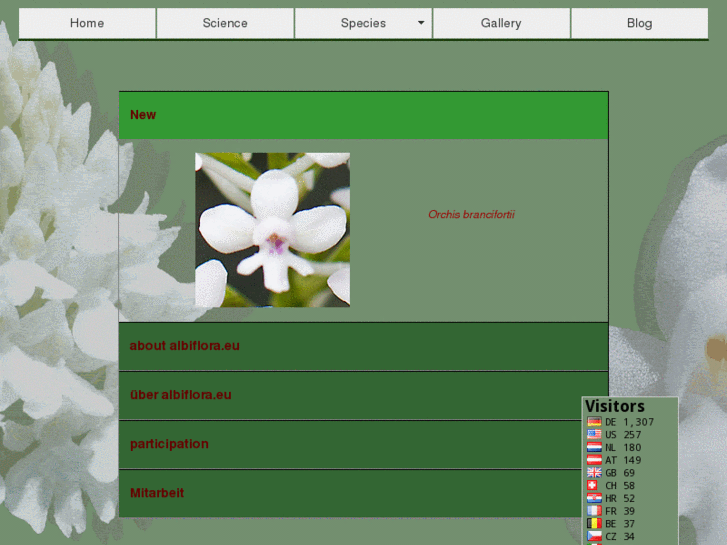
Task: Click the Great Britain flag icon
Action: pos(594,473)
